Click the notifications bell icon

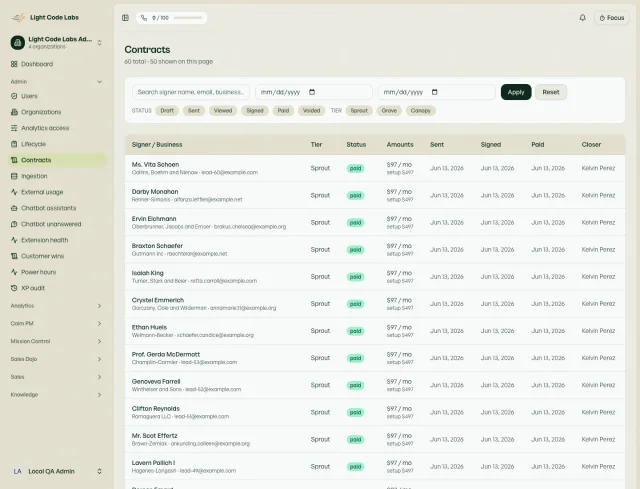pyautogui.click(x=582, y=18)
